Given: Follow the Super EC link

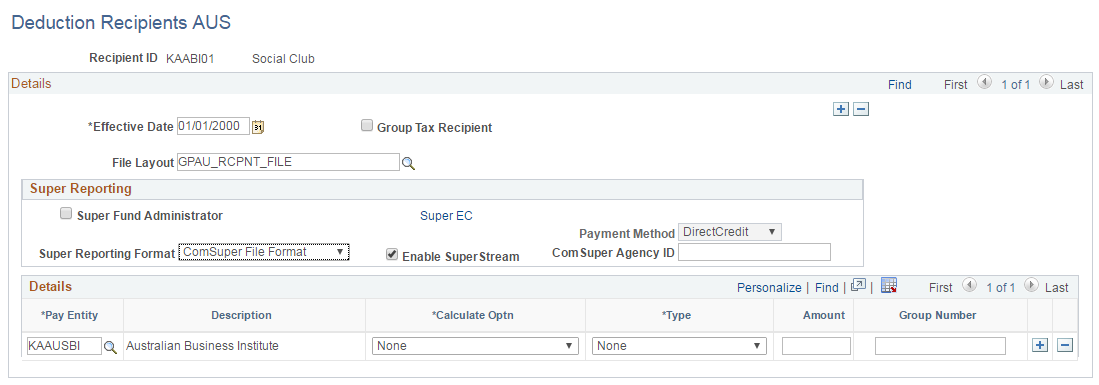Looking at the screenshot, I should pos(446,216).
